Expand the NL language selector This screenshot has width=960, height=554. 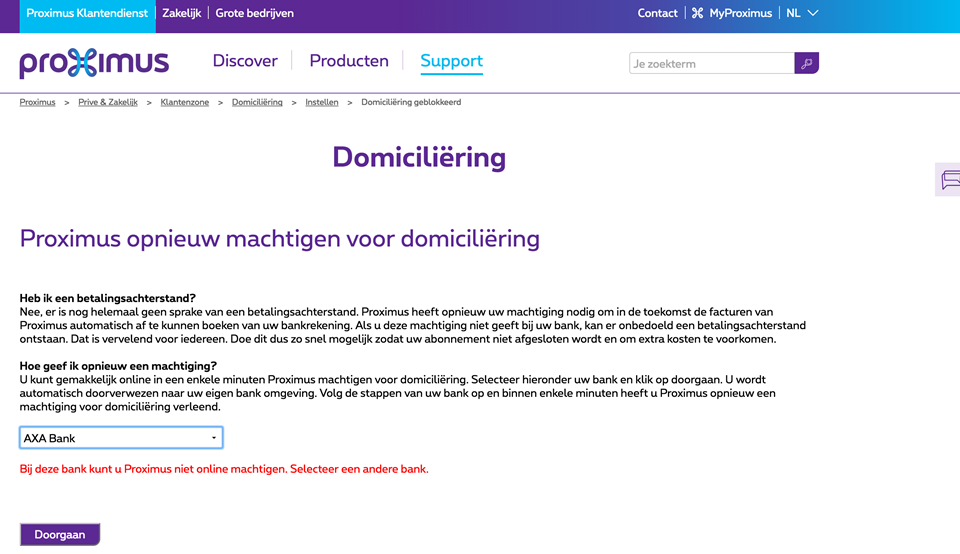[802, 14]
